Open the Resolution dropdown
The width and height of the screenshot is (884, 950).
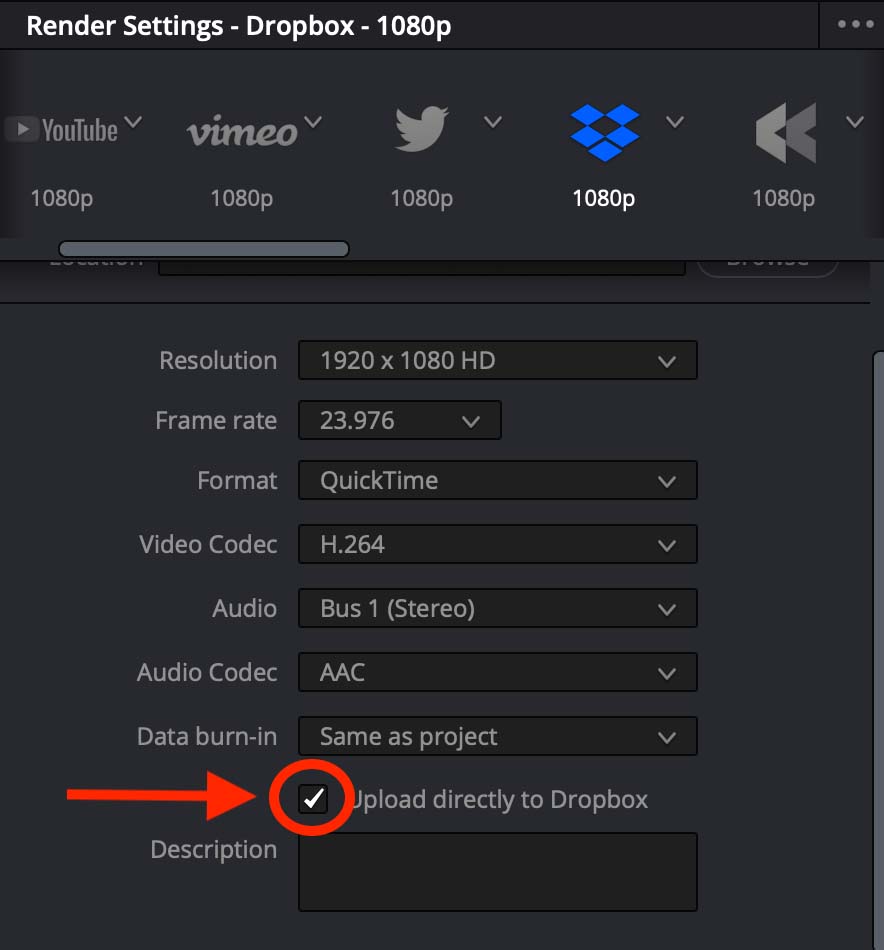[497, 360]
